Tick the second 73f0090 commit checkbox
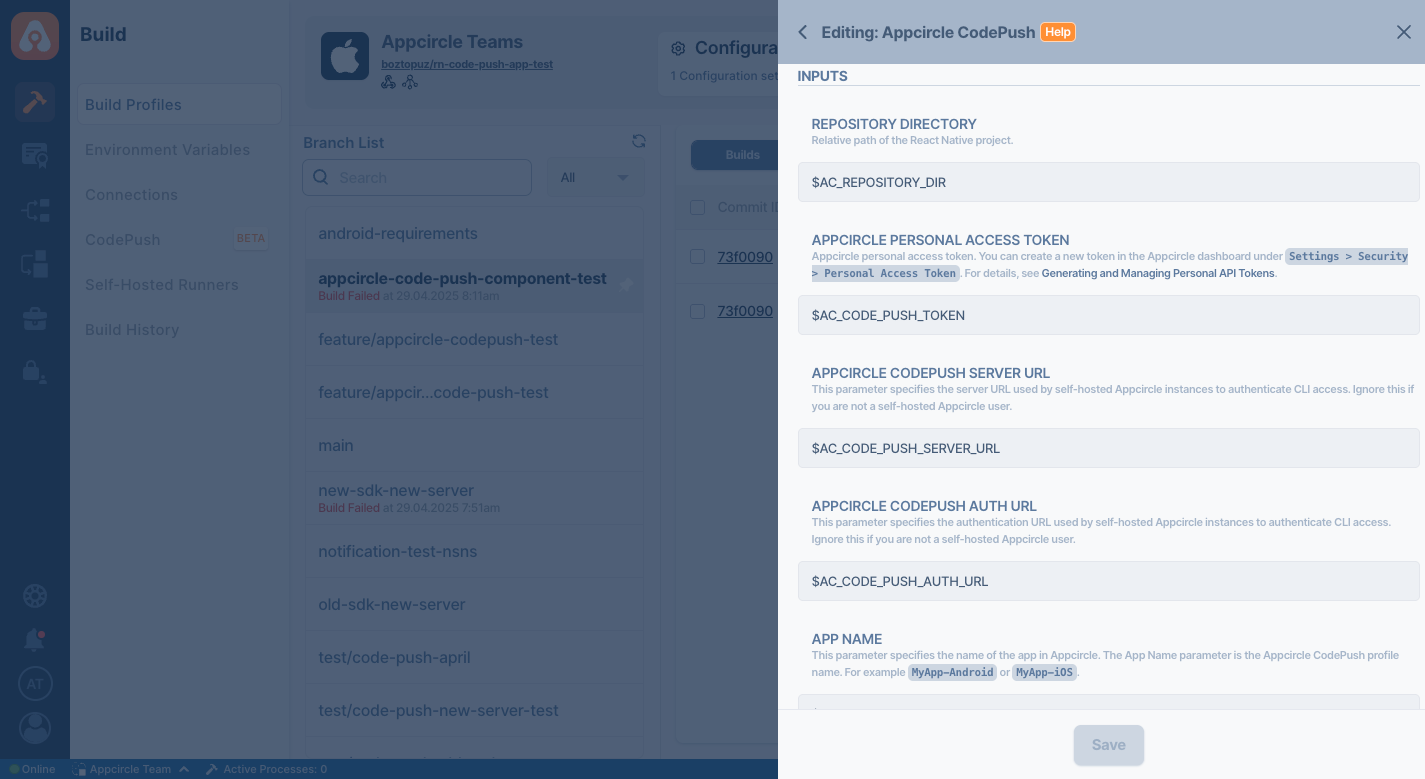 (698, 311)
